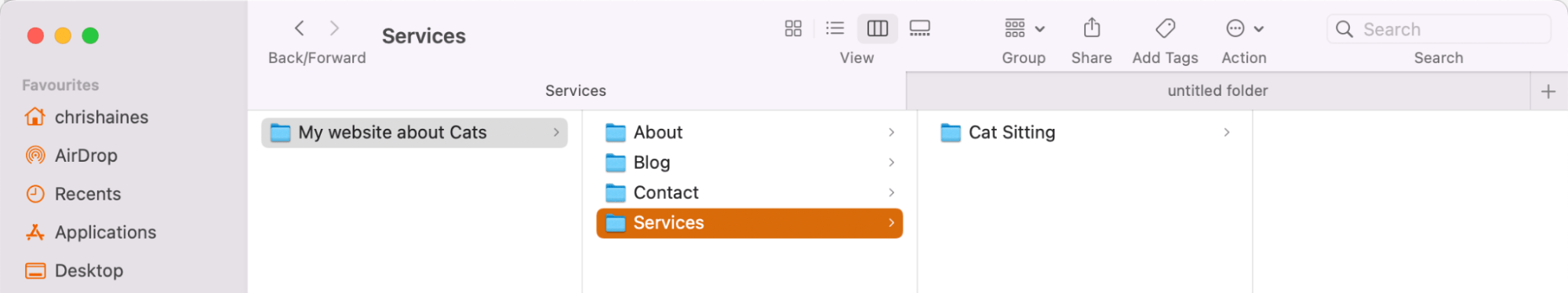Open the Group options dropdown
This screenshot has width=1568, height=293.
(x=1024, y=29)
